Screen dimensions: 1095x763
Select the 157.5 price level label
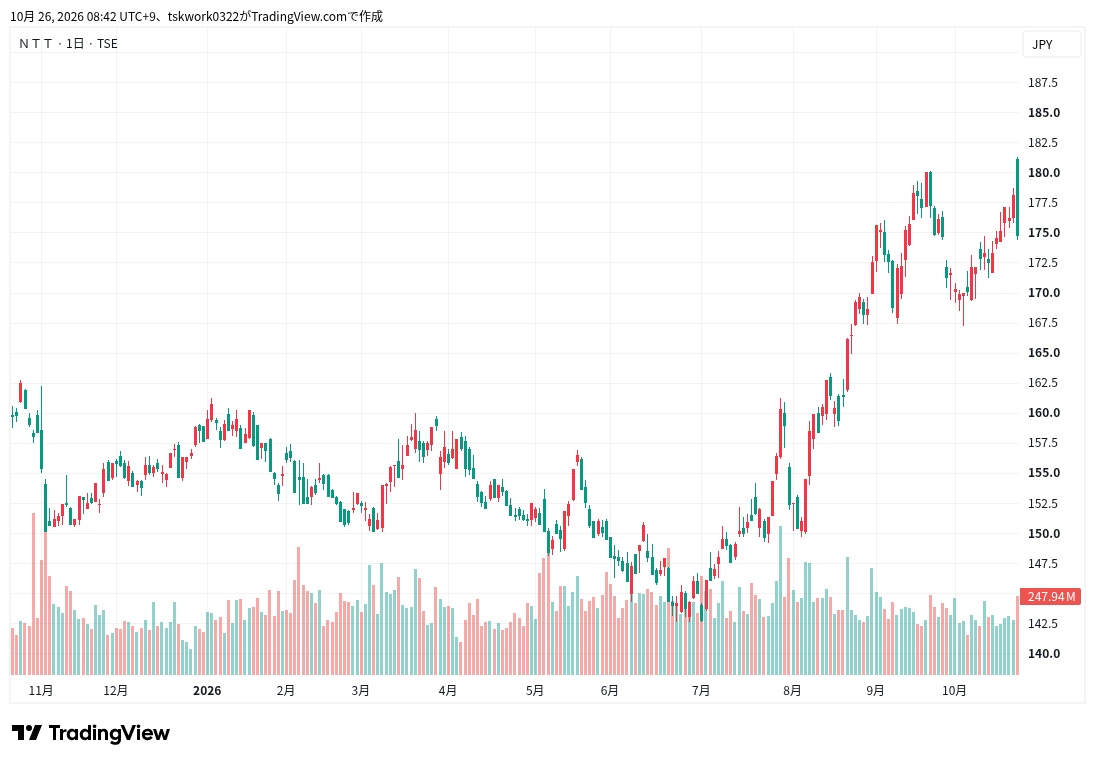tap(1043, 443)
